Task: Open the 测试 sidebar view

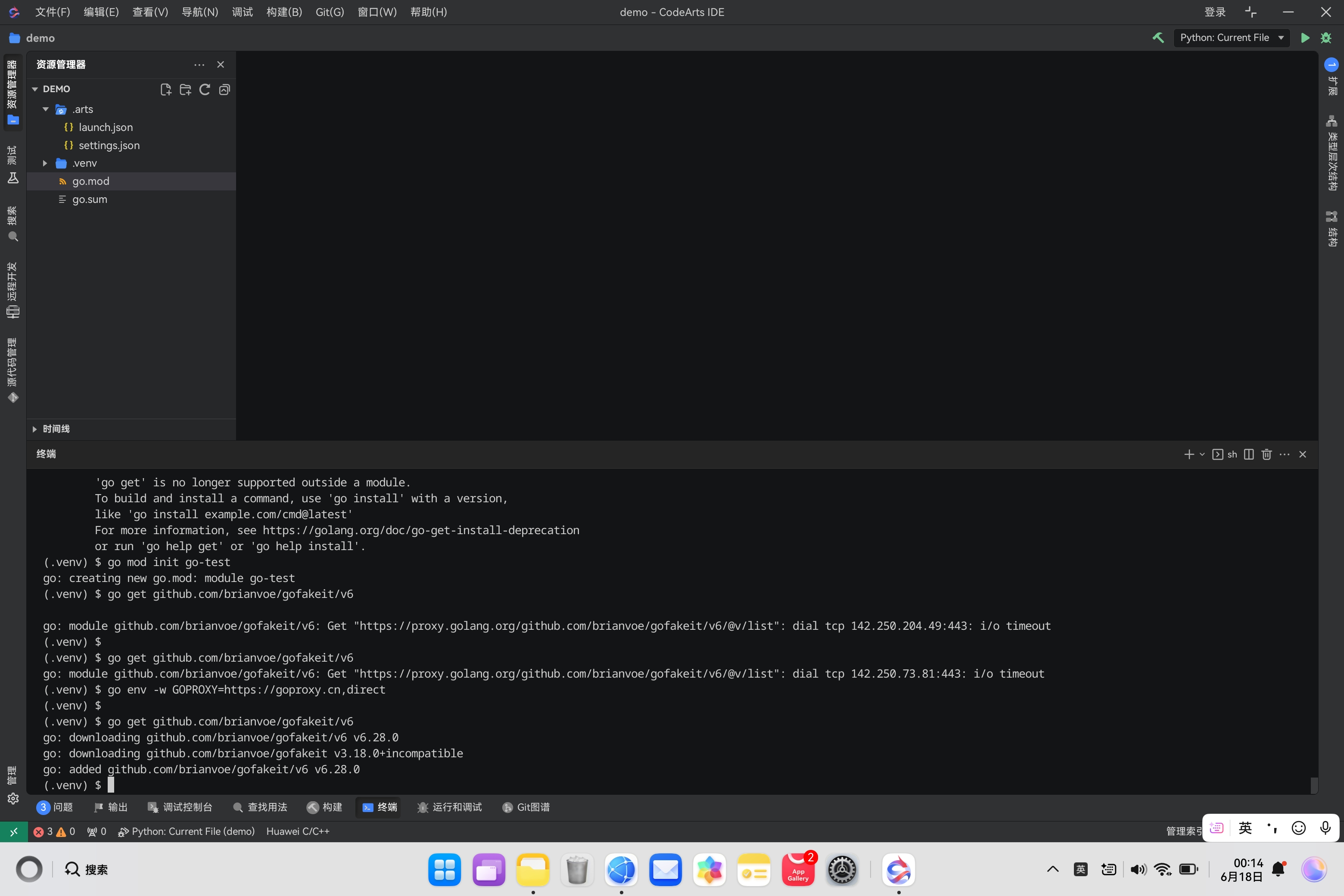Action: click(12, 165)
